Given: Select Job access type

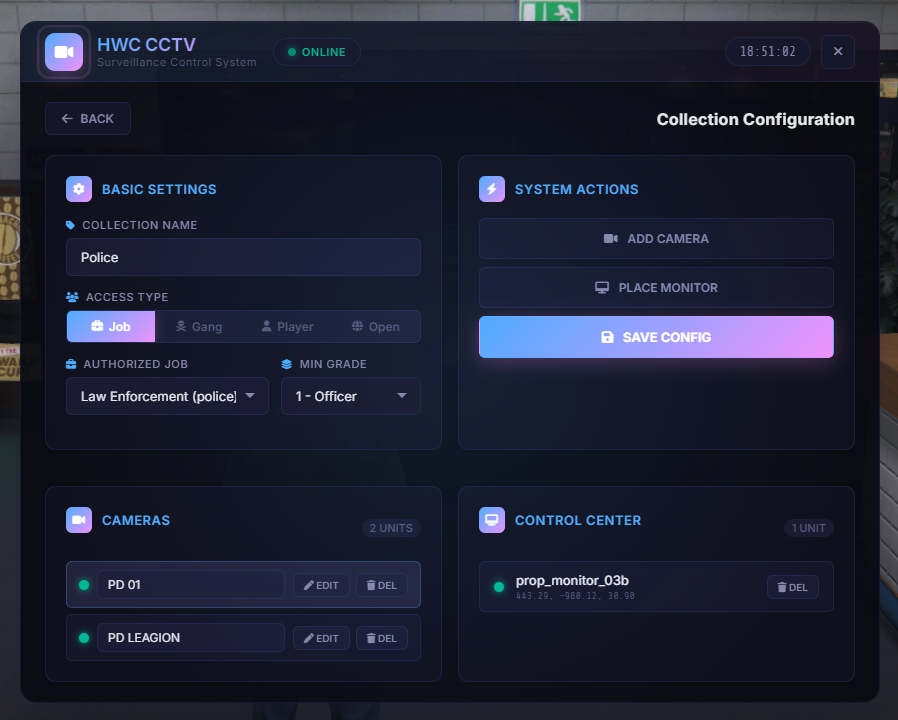Looking at the screenshot, I should tap(111, 326).
